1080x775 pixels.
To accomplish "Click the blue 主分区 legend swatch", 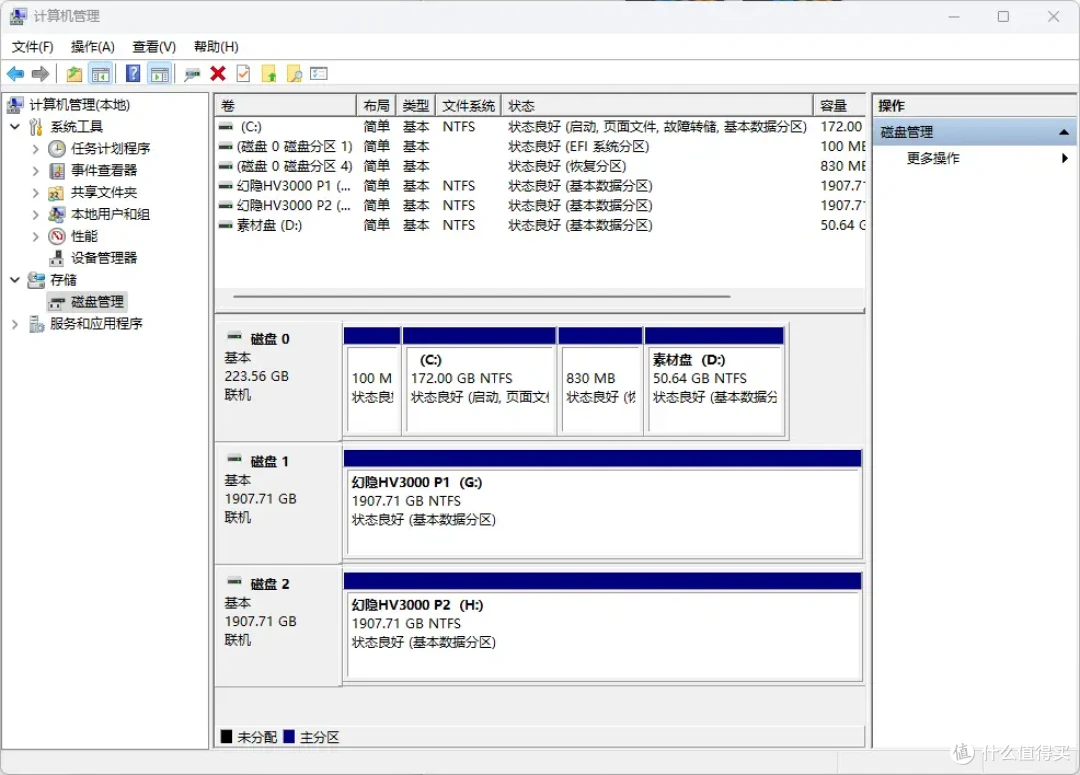I will [x=289, y=737].
